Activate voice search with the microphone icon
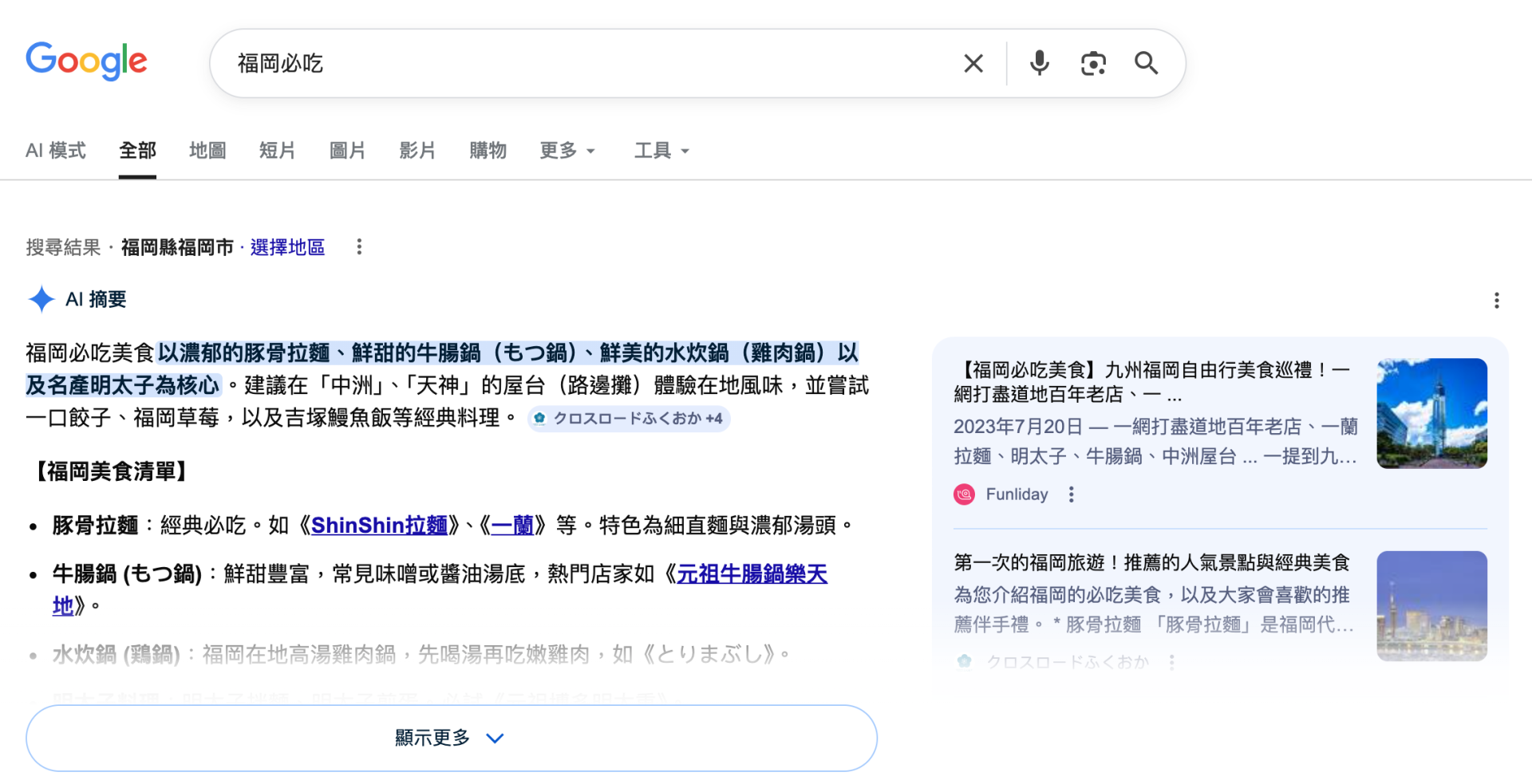Image resolution: width=1532 pixels, height=784 pixels. 1038,62
